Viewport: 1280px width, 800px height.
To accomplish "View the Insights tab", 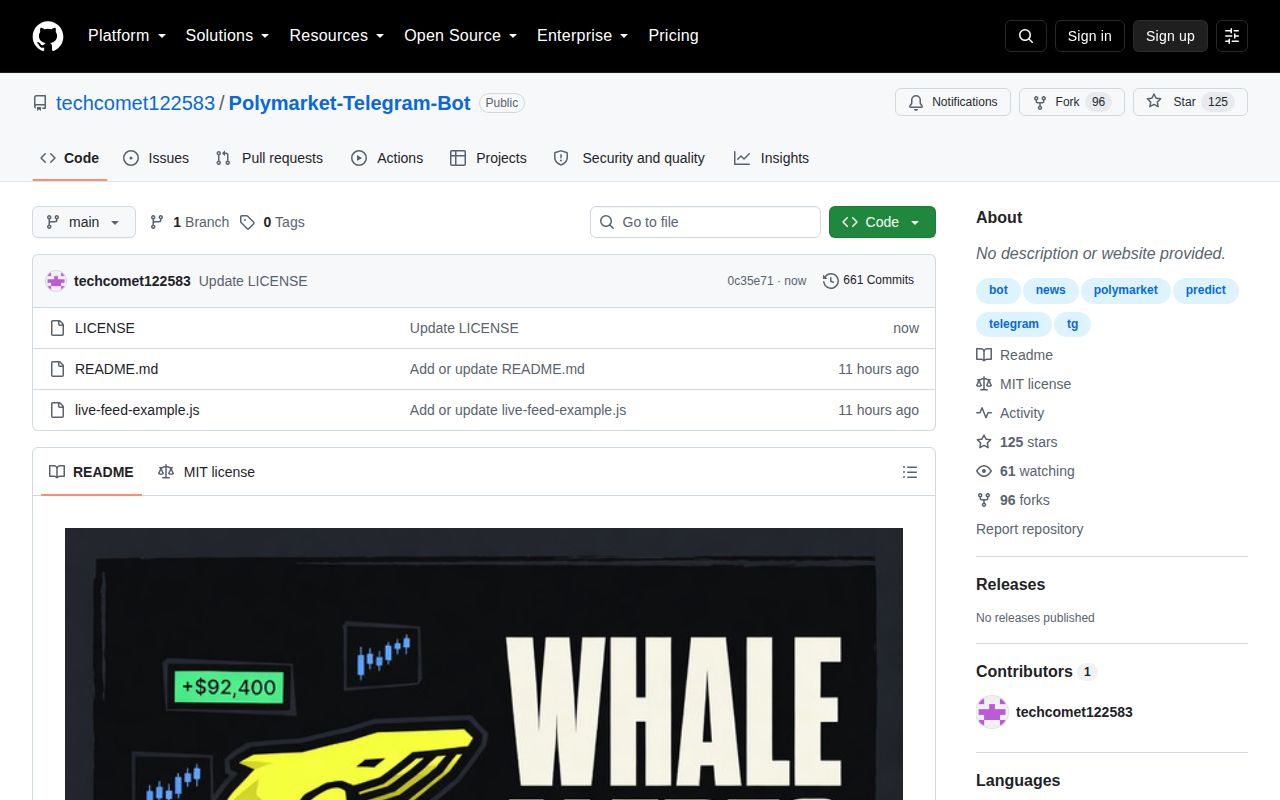I will [x=771, y=158].
